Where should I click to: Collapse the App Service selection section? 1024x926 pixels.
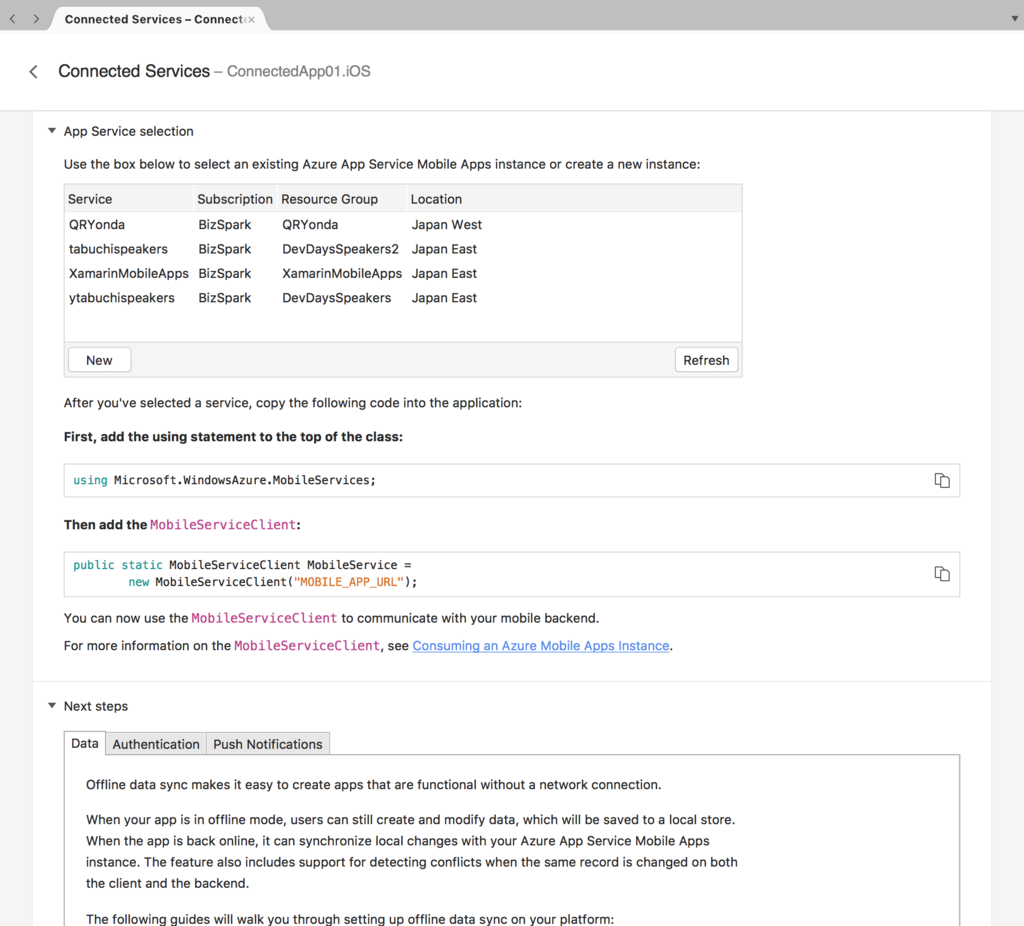(52, 131)
